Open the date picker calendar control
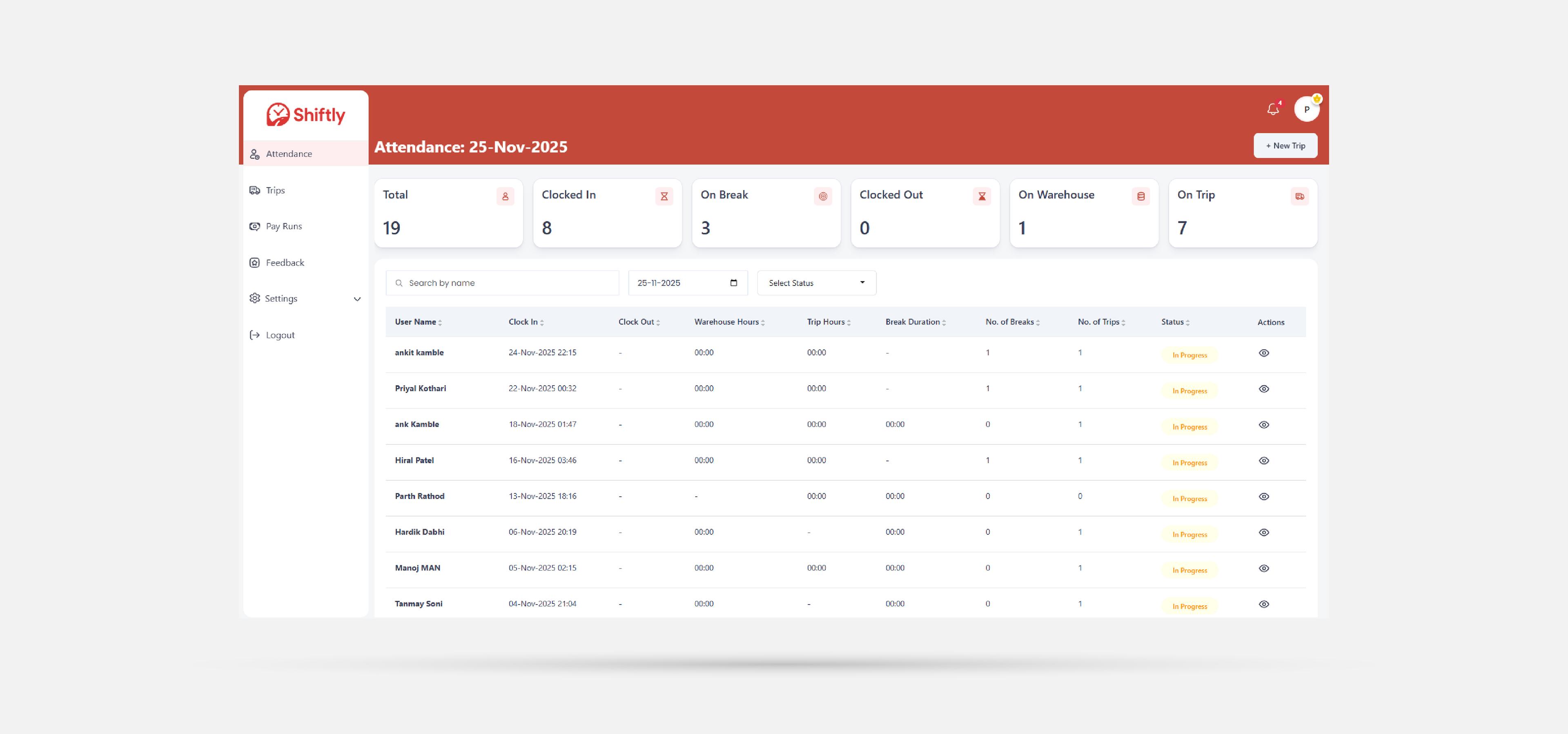This screenshot has height=734, width=1568. pos(733,283)
